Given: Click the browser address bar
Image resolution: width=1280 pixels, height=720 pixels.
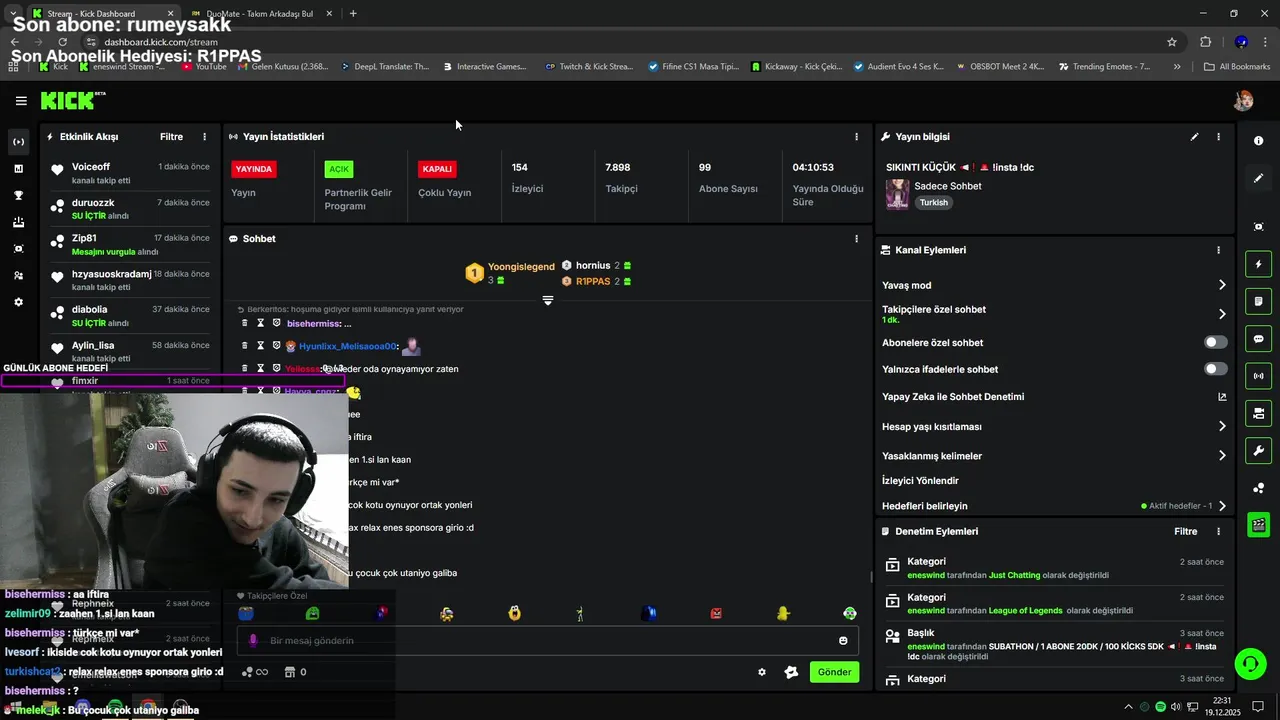Looking at the screenshot, I should (620, 42).
